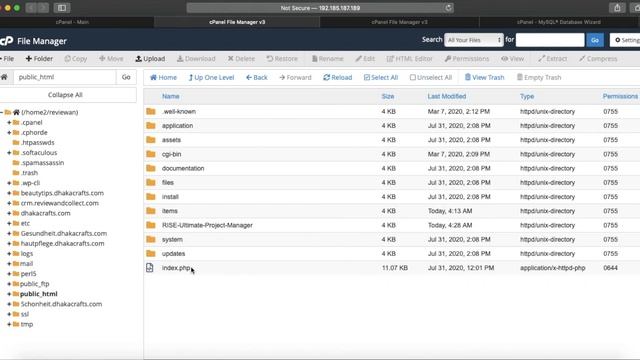Image resolution: width=640 pixels, height=360 pixels.
Task: Click the Delete toolbar button
Action: click(241, 59)
